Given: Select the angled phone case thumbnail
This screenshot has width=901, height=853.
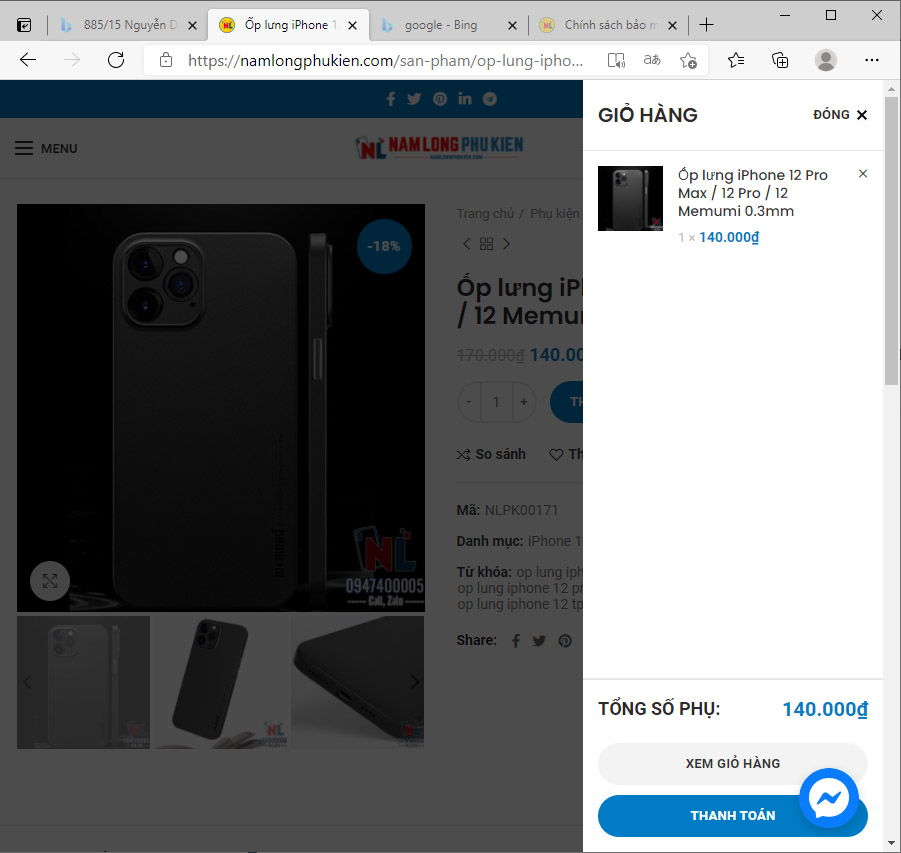Looking at the screenshot, I should (221, 682).
